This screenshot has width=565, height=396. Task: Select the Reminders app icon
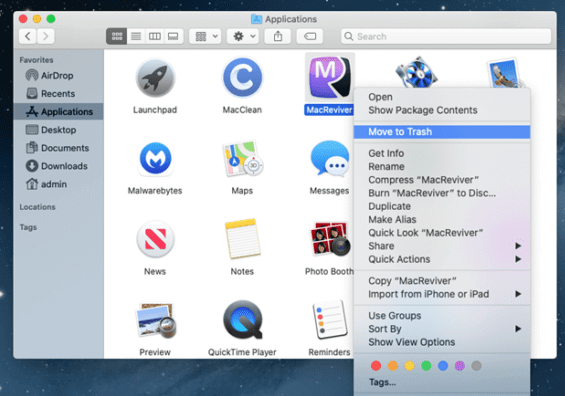tap(330, 320)
